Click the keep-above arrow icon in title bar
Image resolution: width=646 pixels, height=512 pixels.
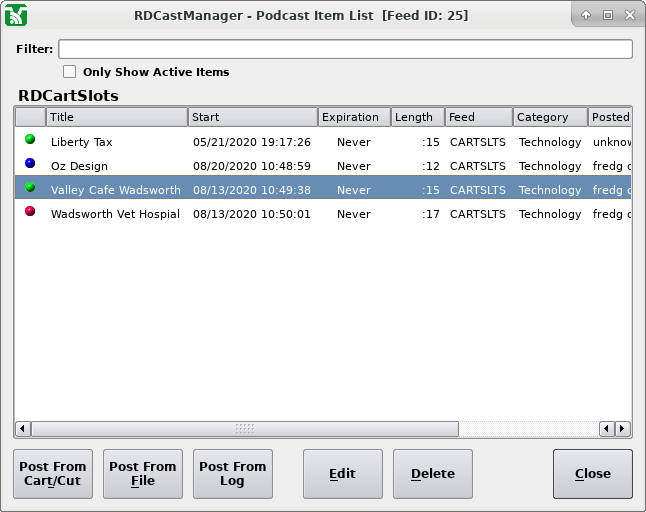[586, 15]
